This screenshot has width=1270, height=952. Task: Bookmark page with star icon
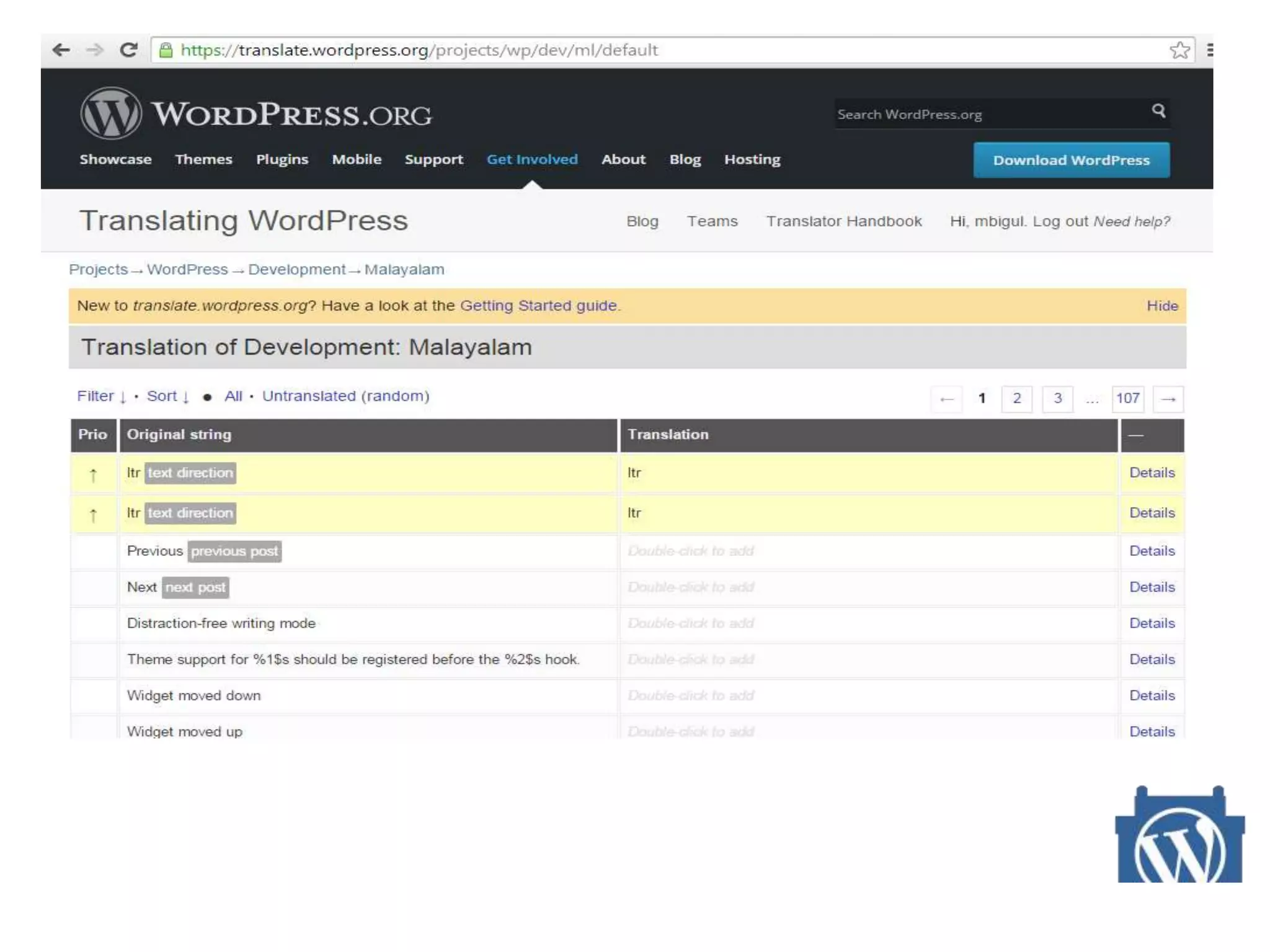coord(1179,50)
